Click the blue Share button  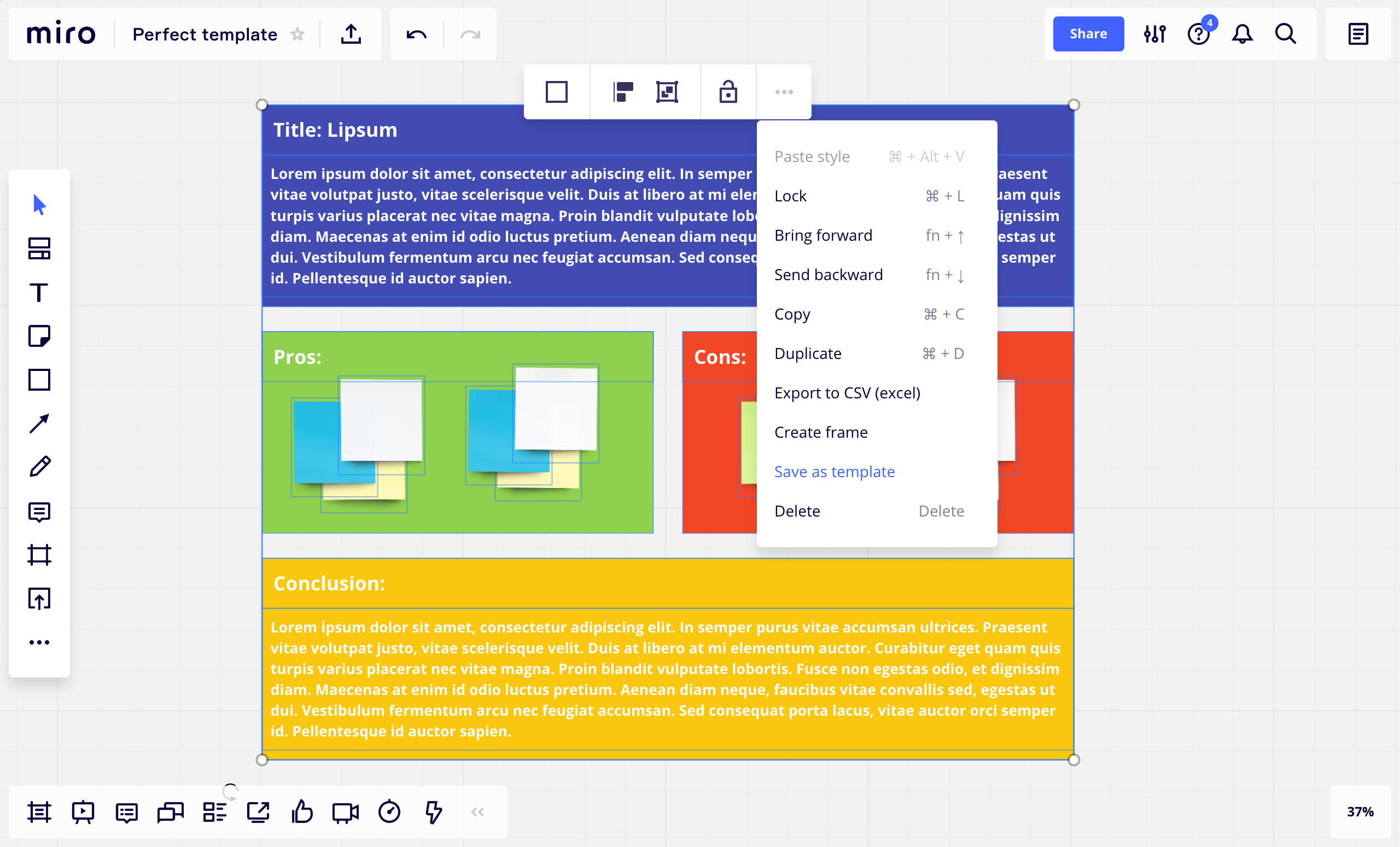(1088, 34)
